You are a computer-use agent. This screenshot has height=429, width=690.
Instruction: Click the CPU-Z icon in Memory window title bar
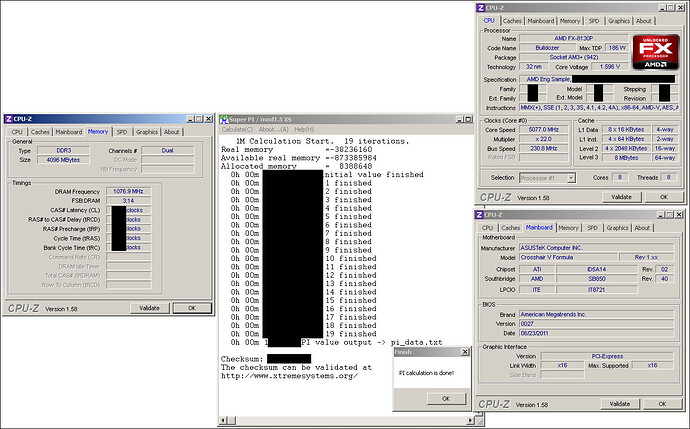10,119
